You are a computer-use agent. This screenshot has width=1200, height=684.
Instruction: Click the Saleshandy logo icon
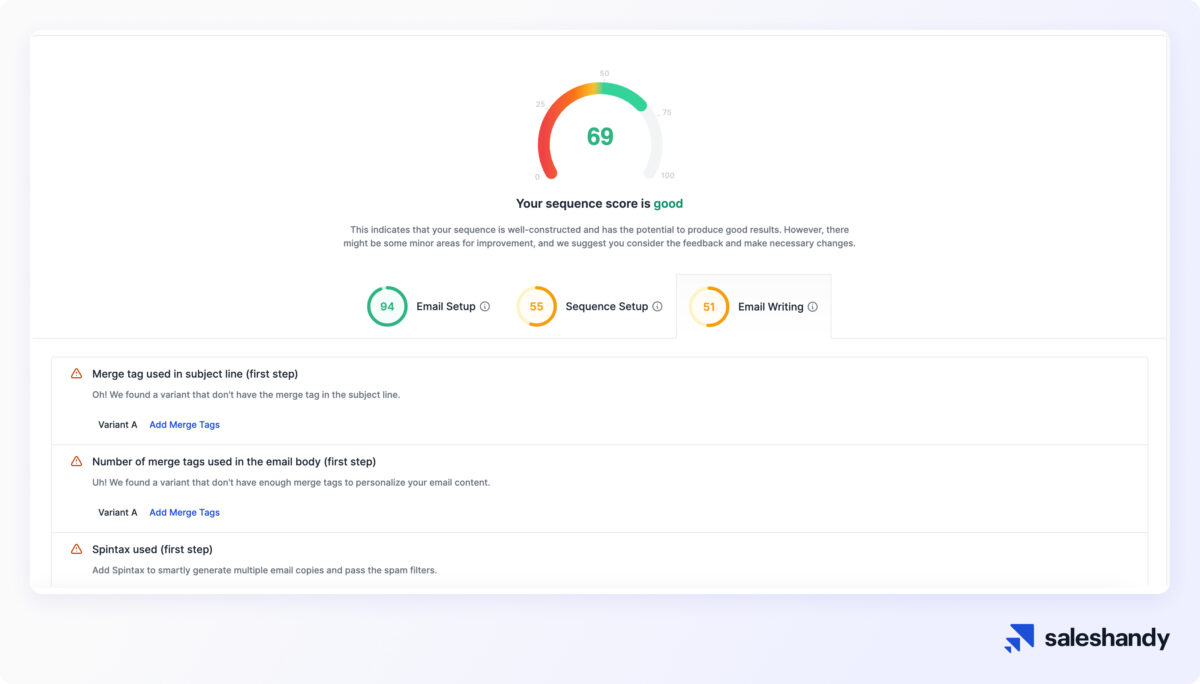pyautogui.click(x=1019, y=638)
